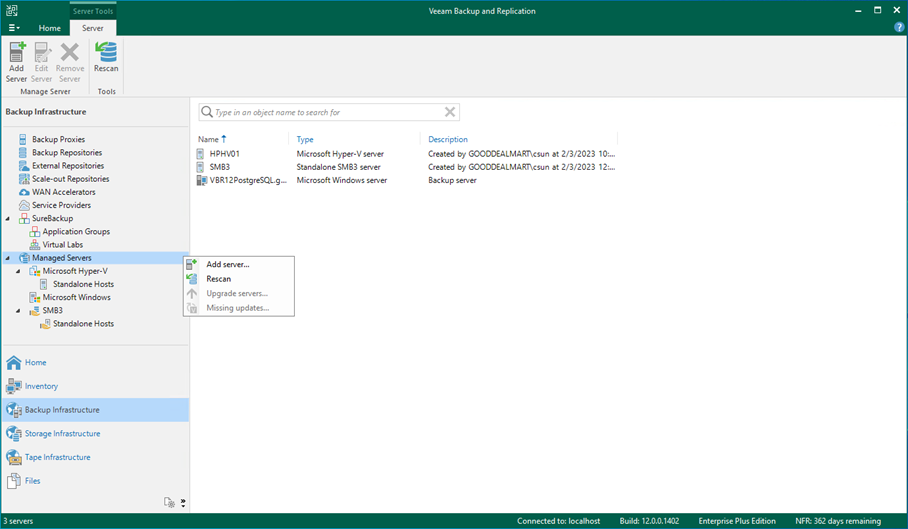Viewport: 908px width, 529px height.
Task: Open the help question mark icon
Action: click(x=899, y=27)
